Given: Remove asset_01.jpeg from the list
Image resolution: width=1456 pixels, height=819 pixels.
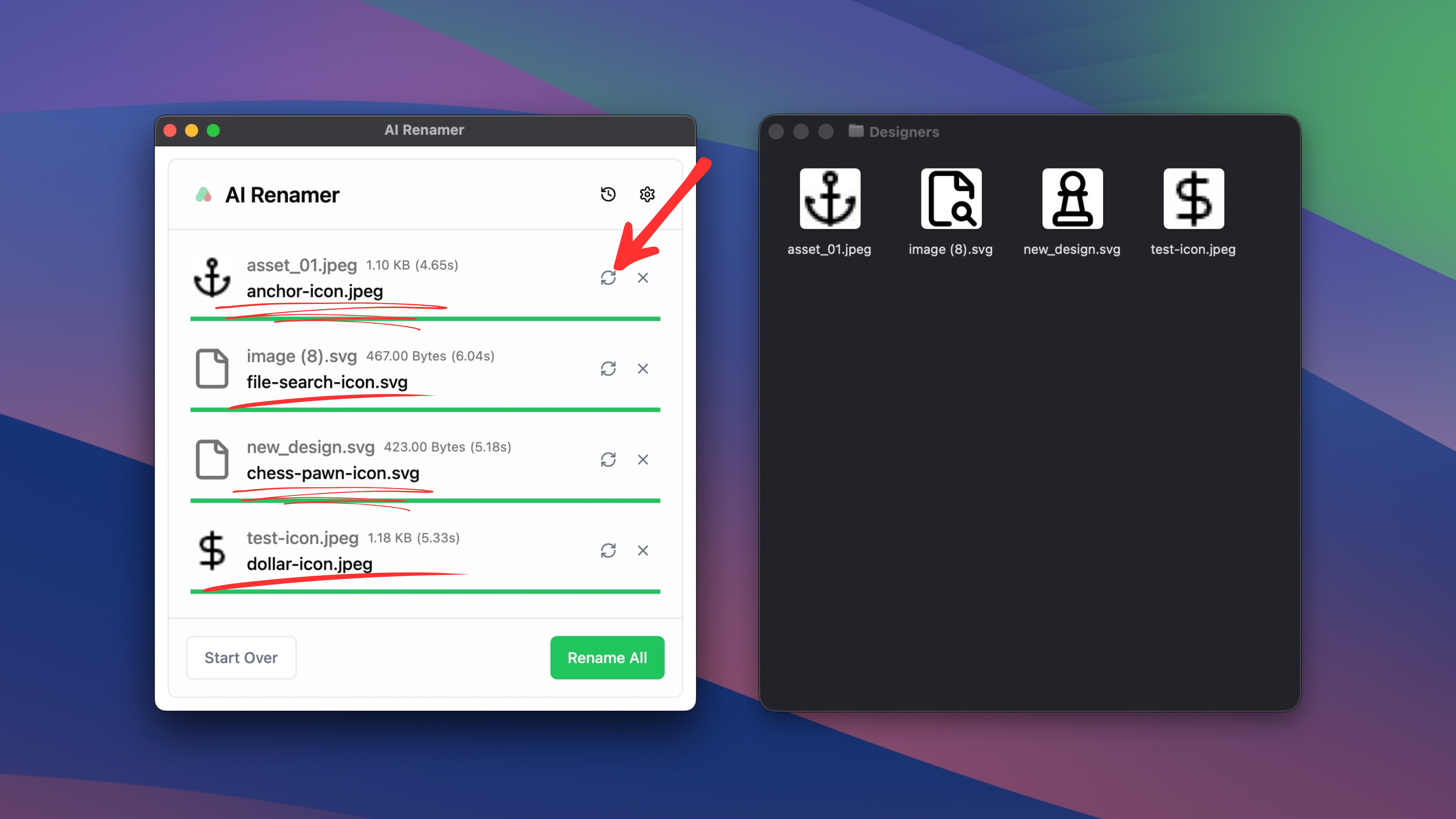Looking at the screenshot, I should (x=643, y=278).
